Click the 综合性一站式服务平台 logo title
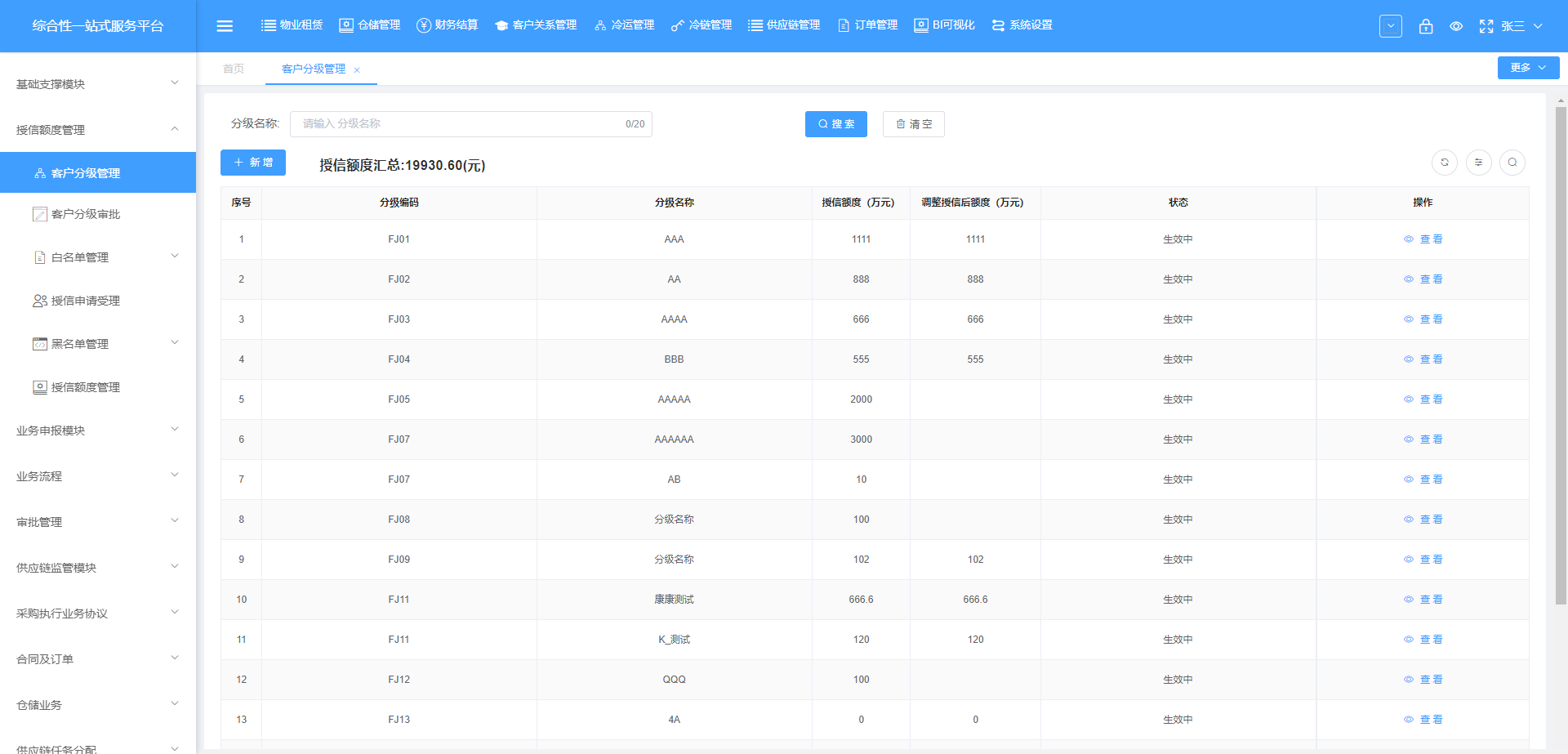 tap(98, 26)
